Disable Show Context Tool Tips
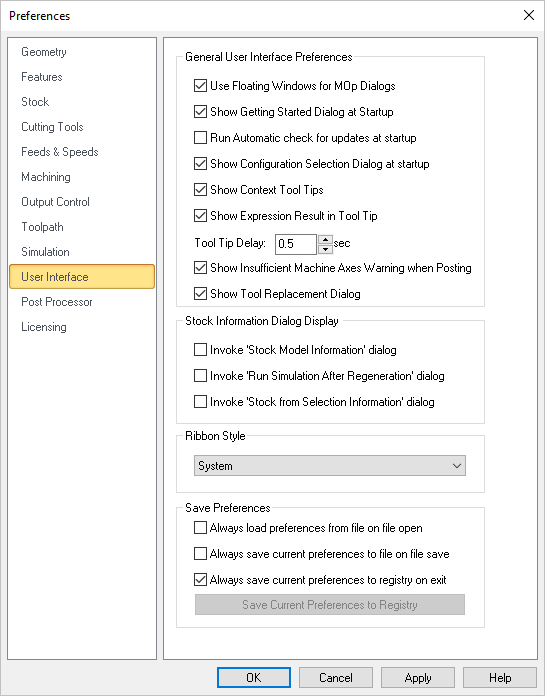The width and height of the screenshot is (545, 696). coord(200,190)
